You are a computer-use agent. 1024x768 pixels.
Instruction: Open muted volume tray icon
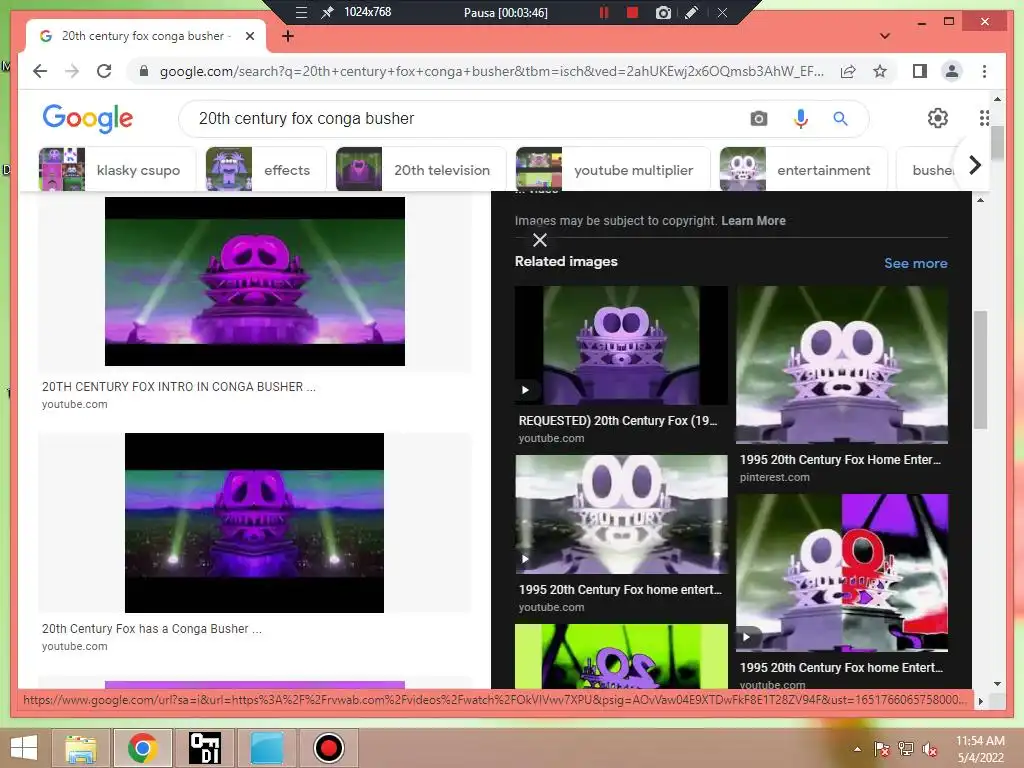[930, 749]
